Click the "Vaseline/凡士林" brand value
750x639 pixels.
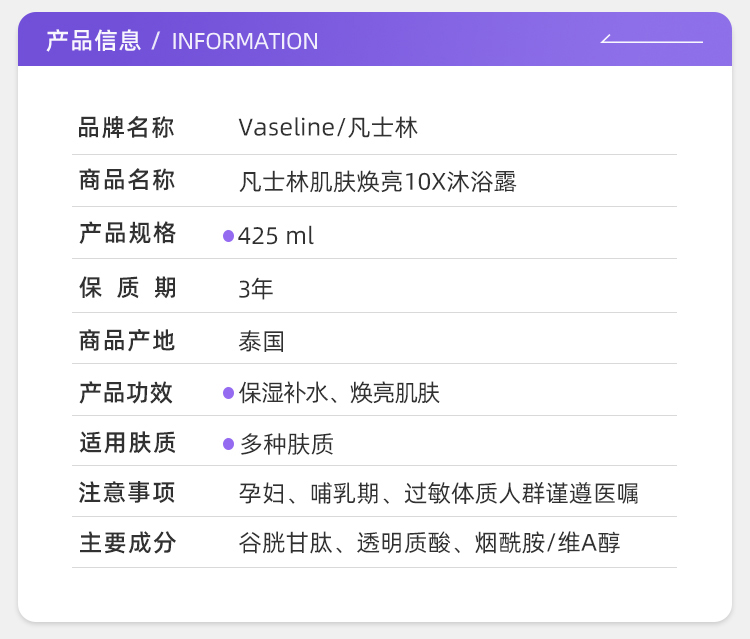pyautogui.click(x=328, y=128)
